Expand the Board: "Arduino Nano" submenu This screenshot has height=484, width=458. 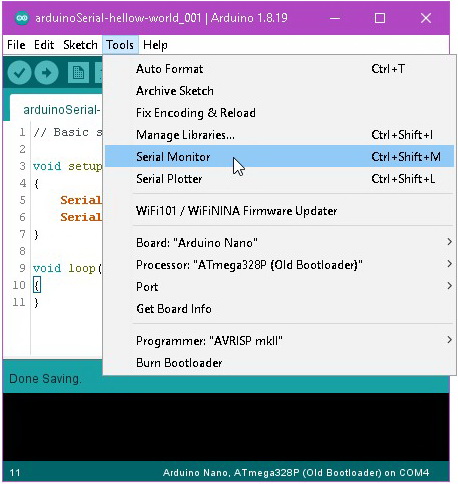pyautogui.click(x=279, y=242)
